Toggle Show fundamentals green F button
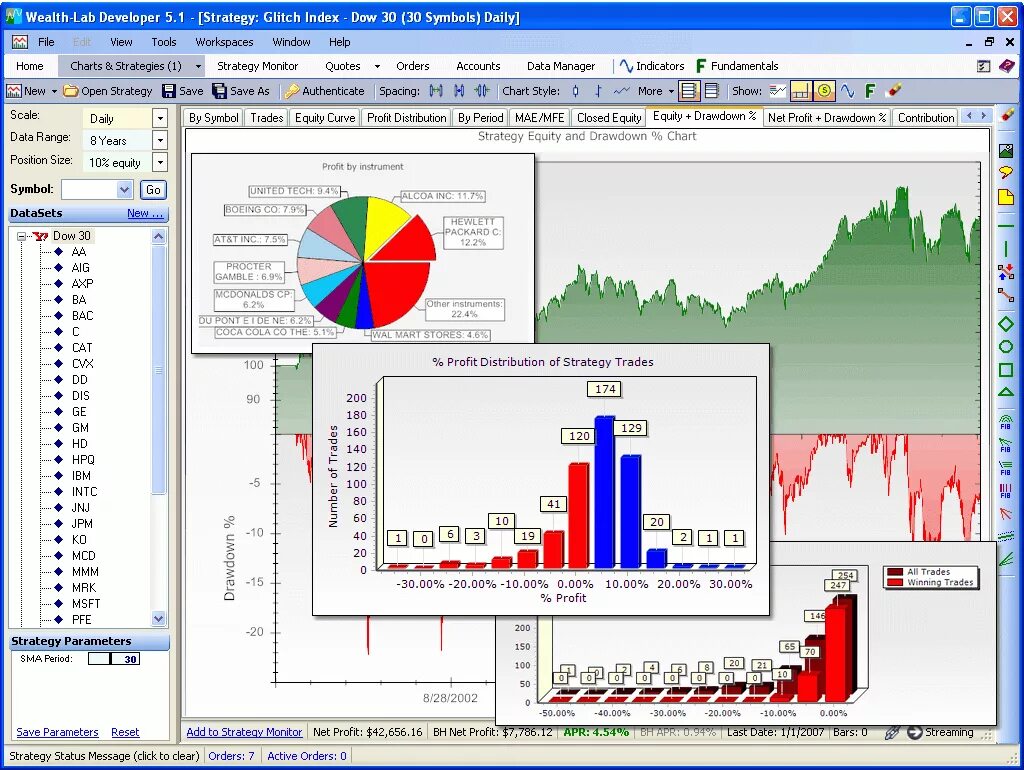1024x770 pixels. point(870,91)
